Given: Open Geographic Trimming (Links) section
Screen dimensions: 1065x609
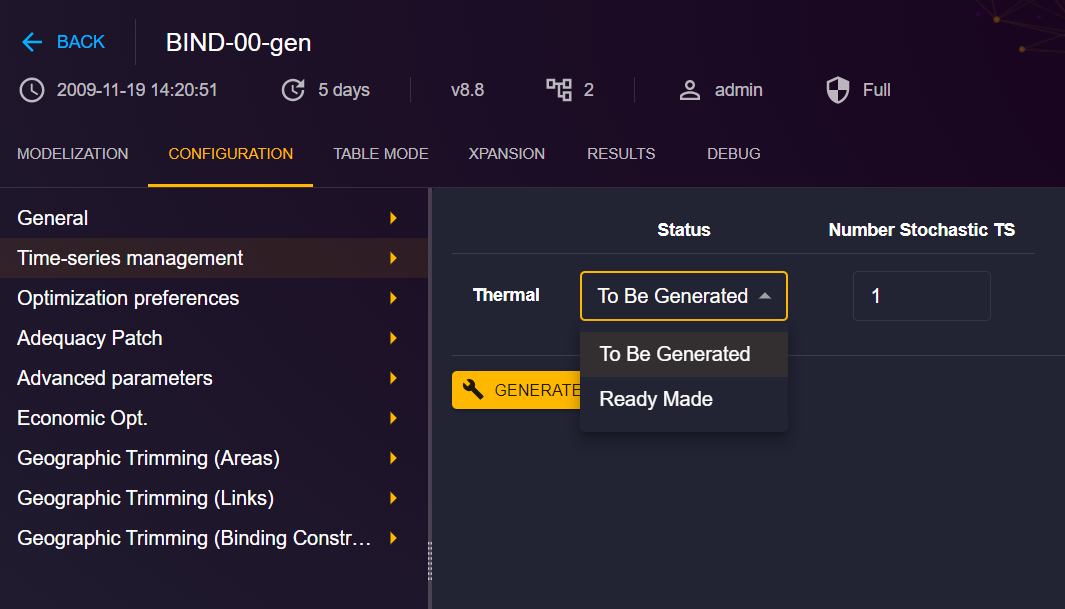Looking at the screenshot, I should pos(214,498).
